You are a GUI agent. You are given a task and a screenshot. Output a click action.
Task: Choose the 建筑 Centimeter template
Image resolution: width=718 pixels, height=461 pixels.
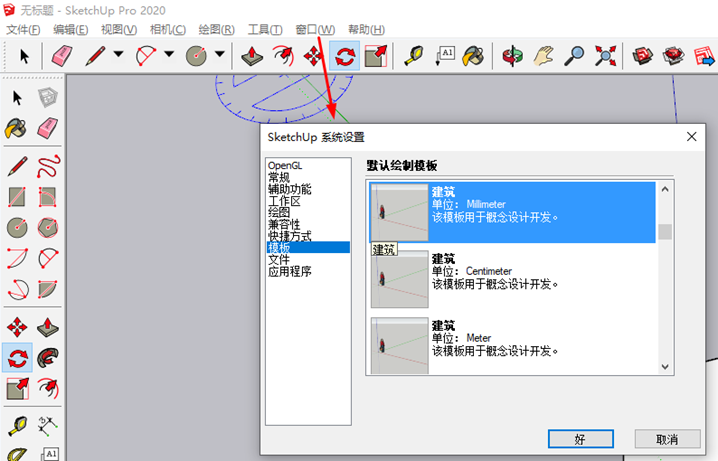pyautogui.click(x=512, y=279)
